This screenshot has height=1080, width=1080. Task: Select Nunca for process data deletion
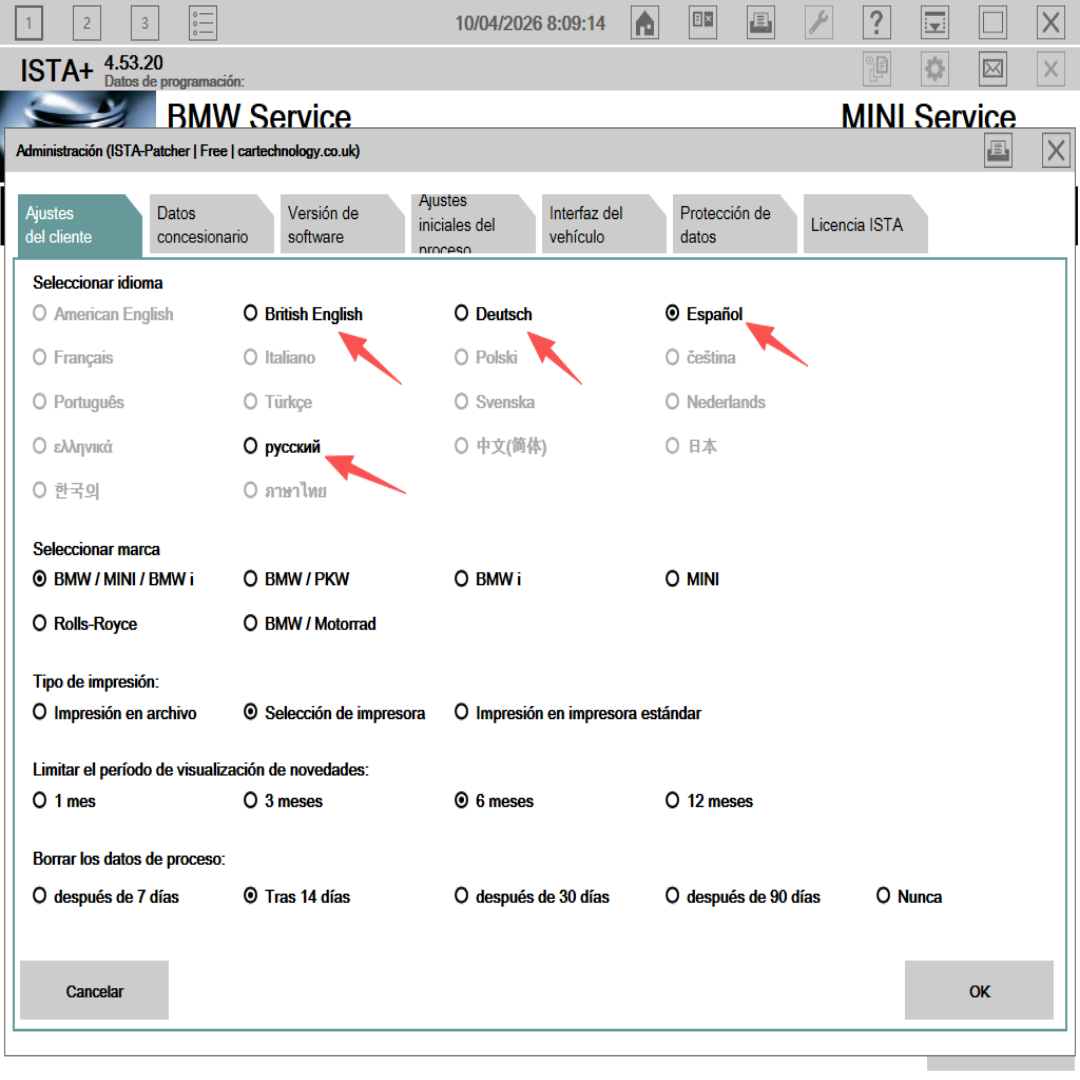[909, 897]
